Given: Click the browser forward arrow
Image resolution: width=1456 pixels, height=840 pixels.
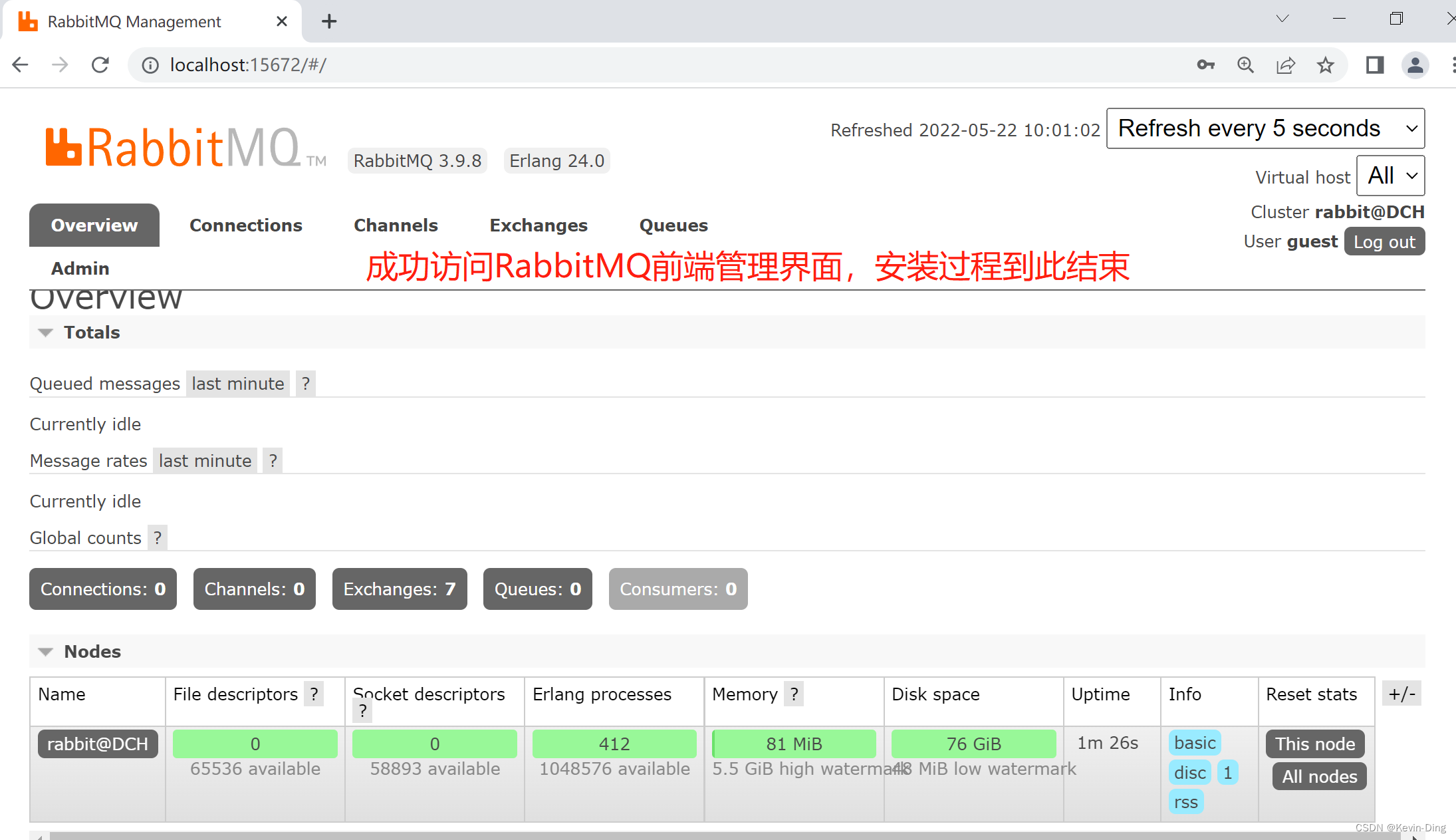Looking at the screenshot, I should [x=61, y=65].
